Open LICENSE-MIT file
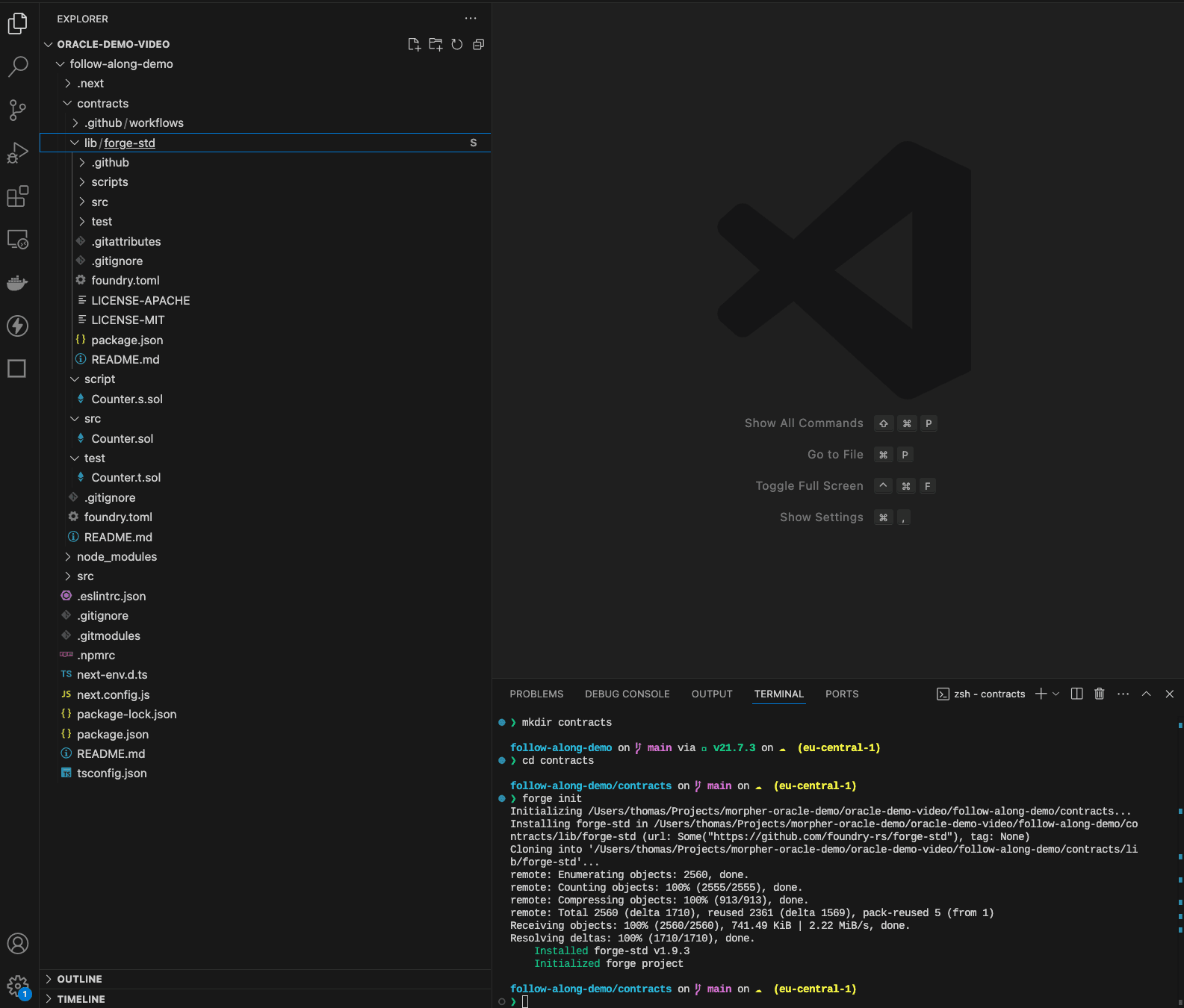Screen dimensions: 1184x1008 coord(265,320)
